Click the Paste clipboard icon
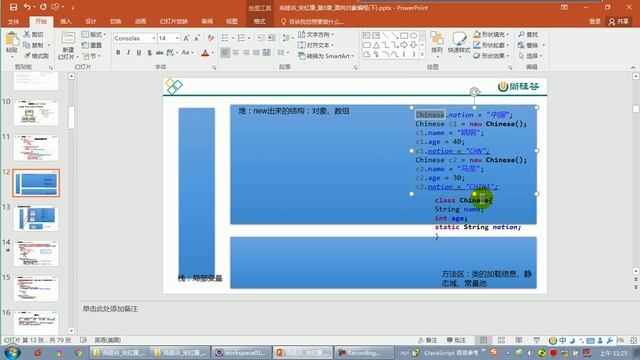This screenshot has width=640, height=360. click(x=12, y=40)
